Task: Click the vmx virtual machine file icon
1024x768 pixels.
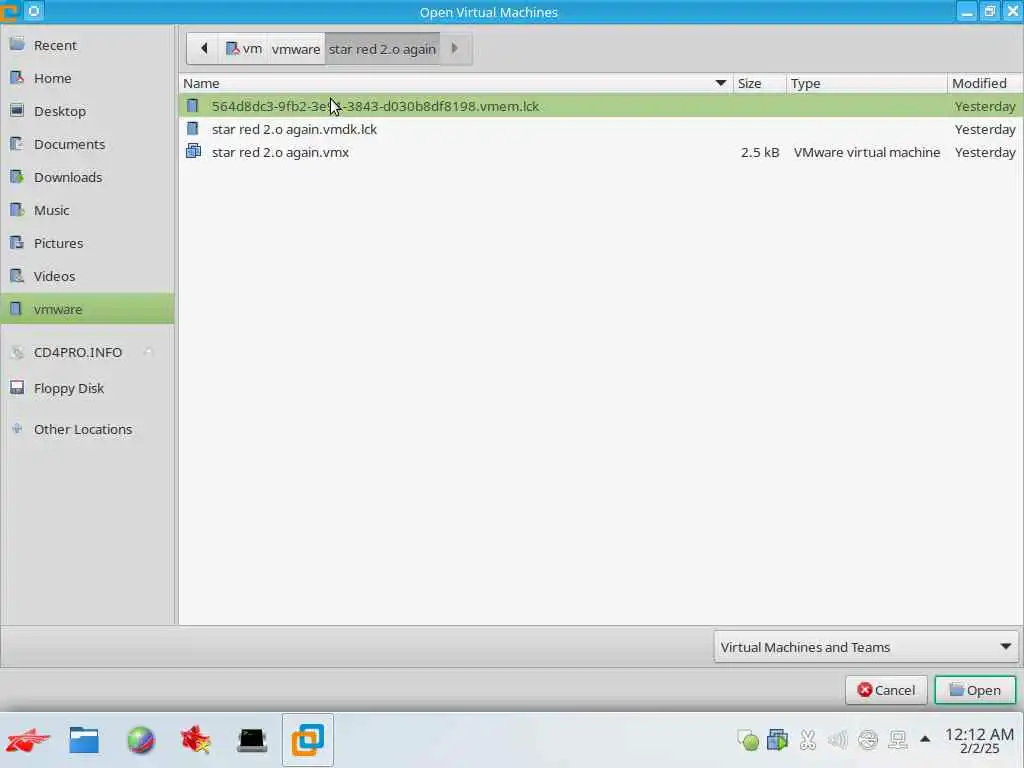Action: tap(193, 152)
